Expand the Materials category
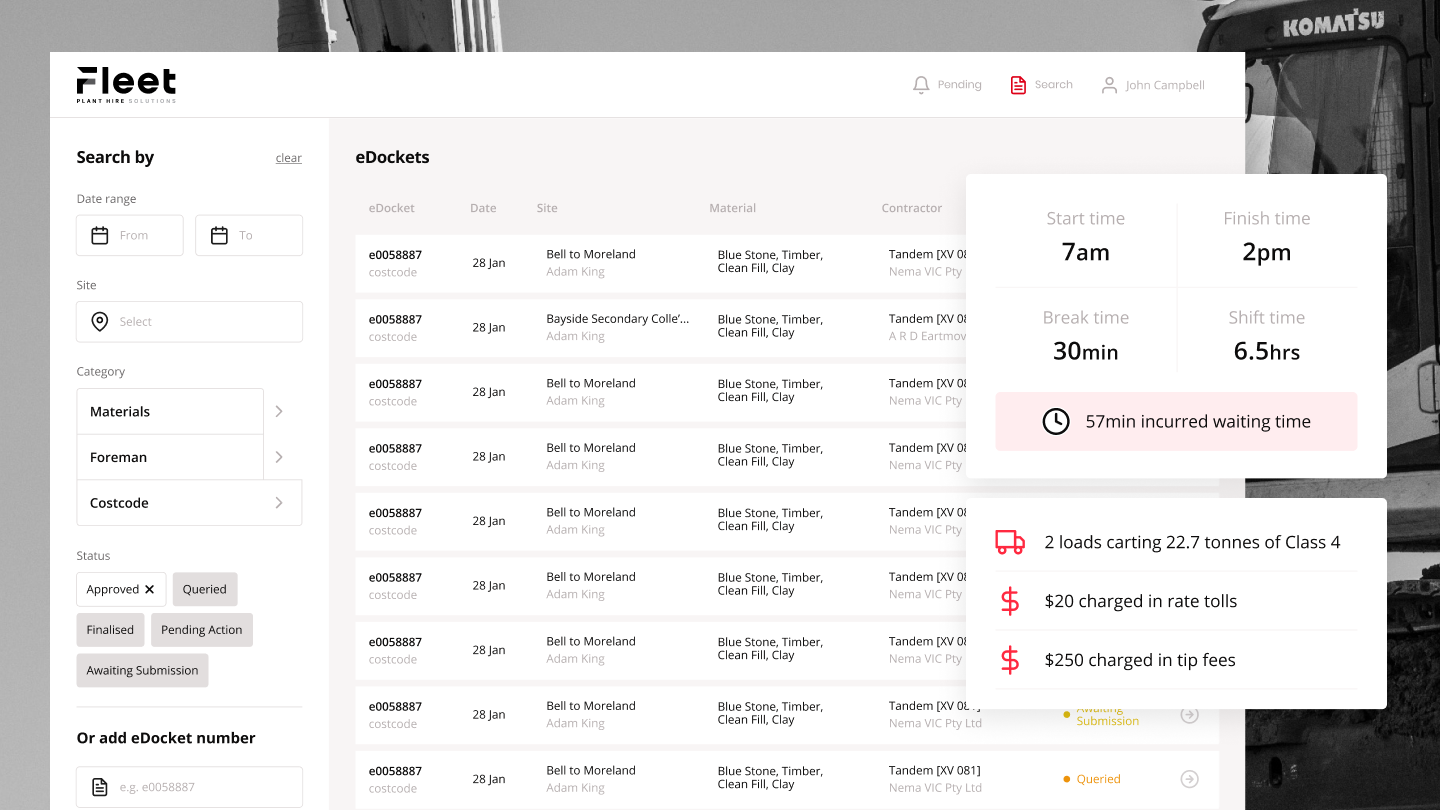The width and height of the screenshot is (1440, 810). pyautogui.click(x=278, y=410)
